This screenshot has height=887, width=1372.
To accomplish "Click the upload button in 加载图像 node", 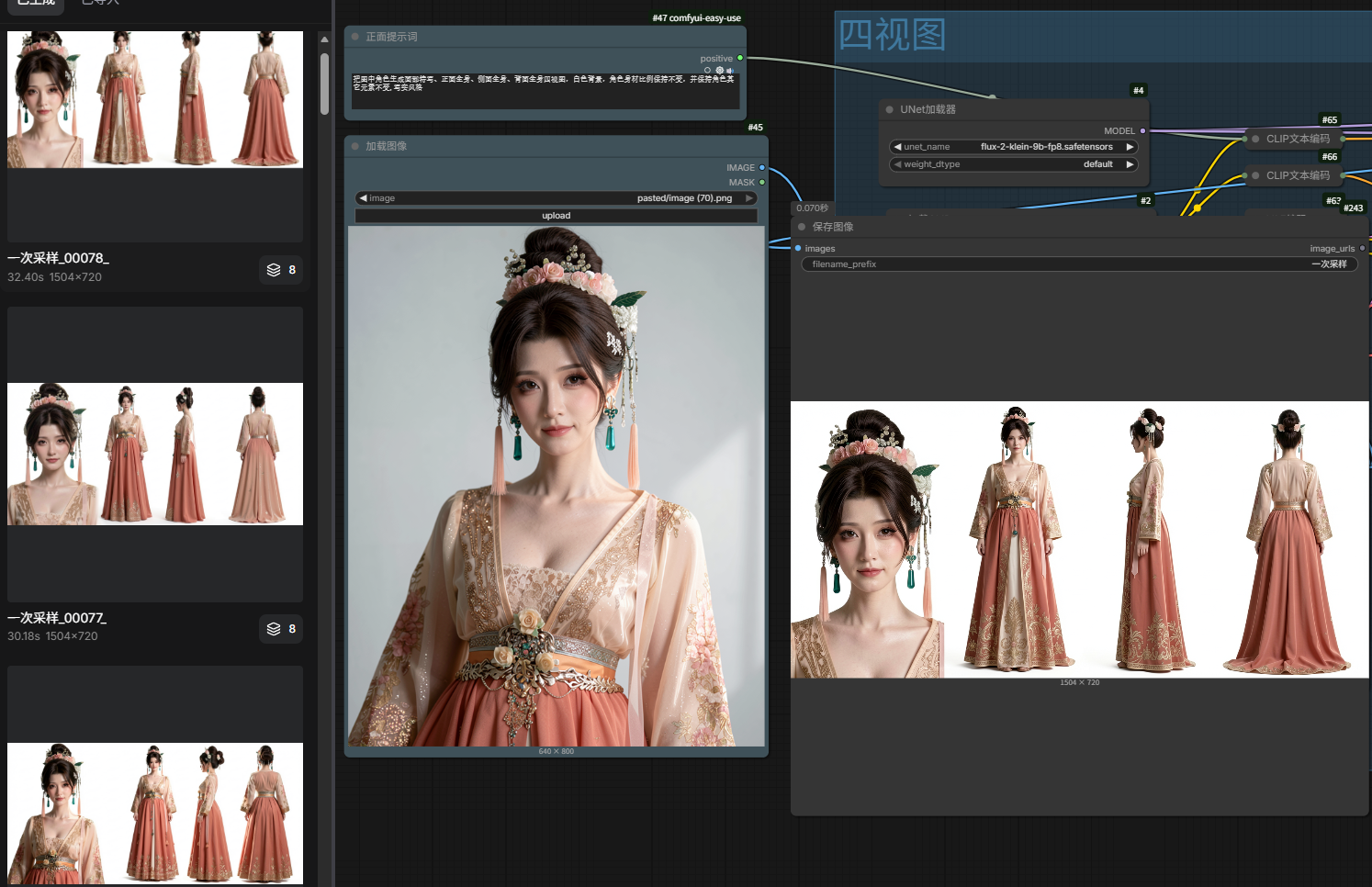I will point(556,216).
